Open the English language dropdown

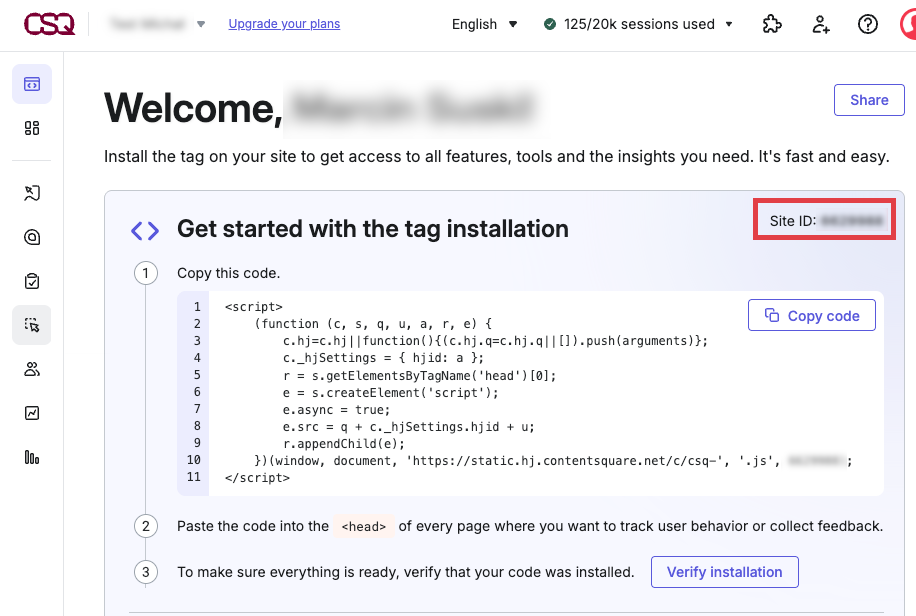click(484, 24)
